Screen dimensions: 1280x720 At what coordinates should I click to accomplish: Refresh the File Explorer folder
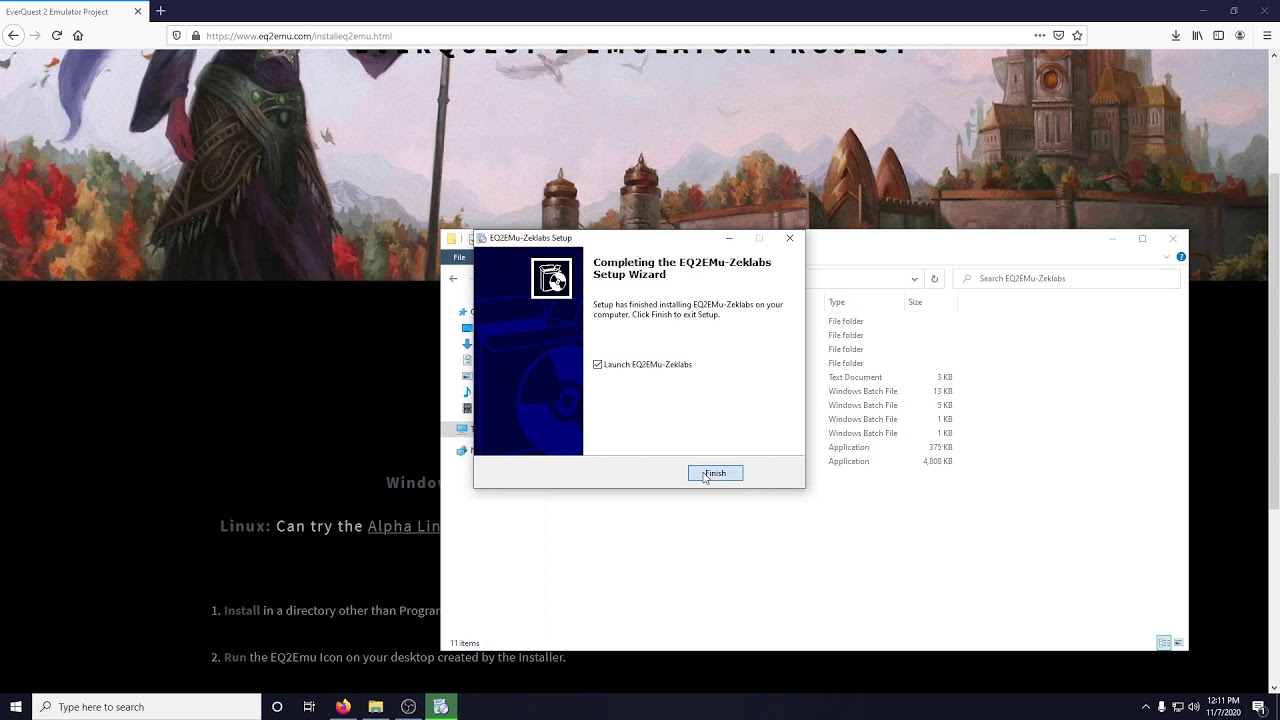coord(934,279)
